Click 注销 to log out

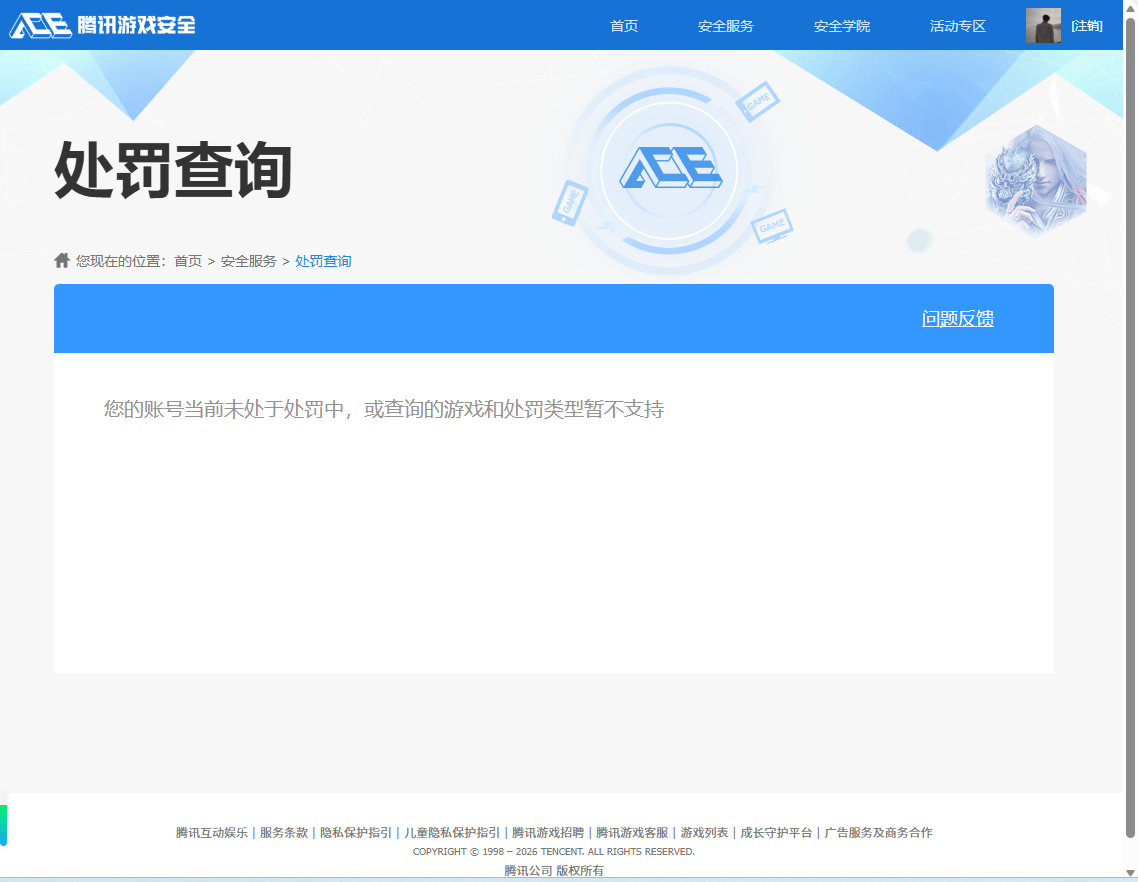[x=1088, y=25]
